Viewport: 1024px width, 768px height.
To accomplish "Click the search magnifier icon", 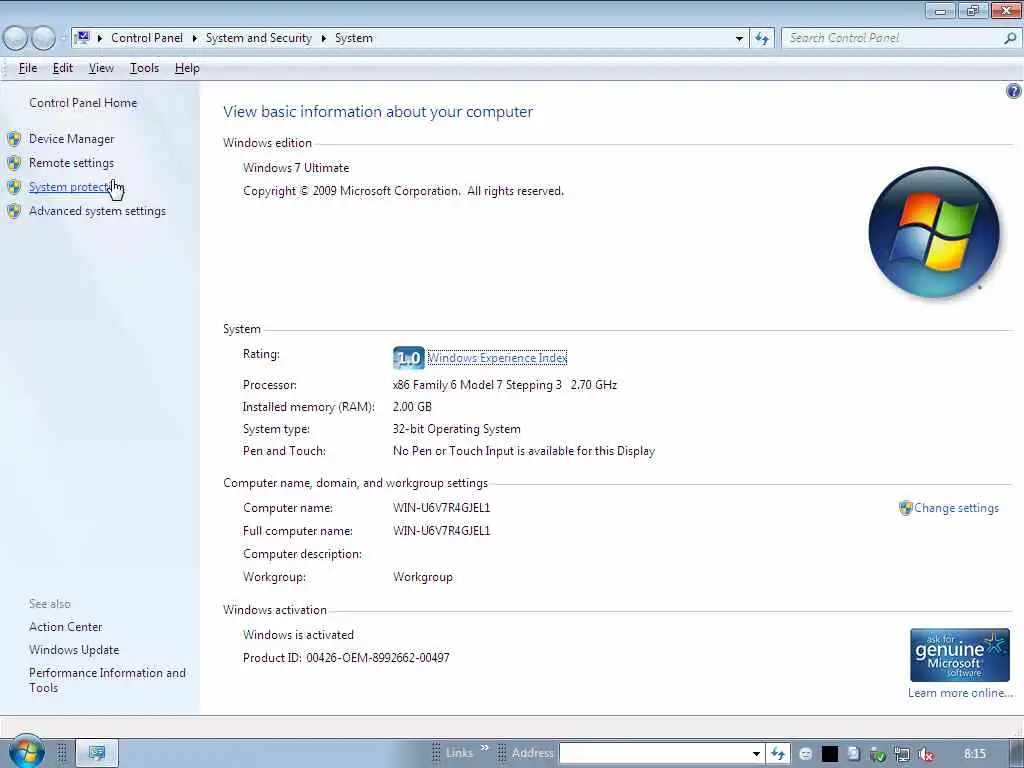I will click(x=1010, y=38).
